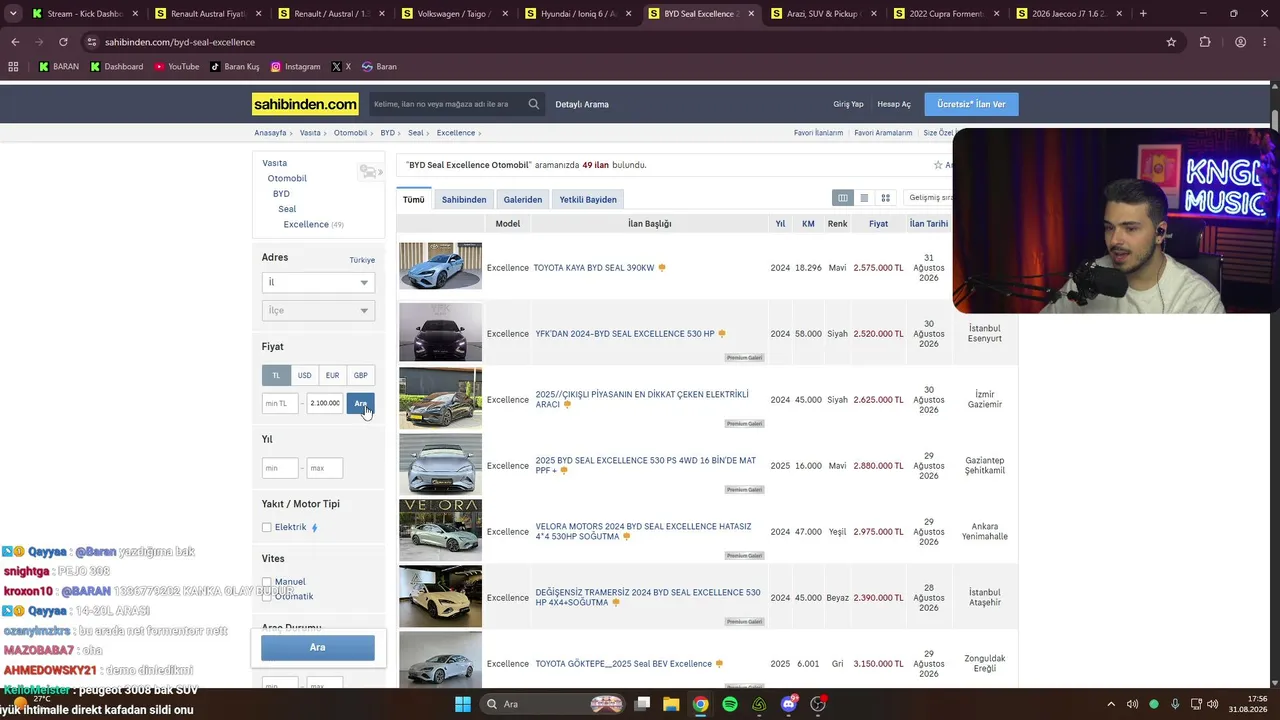Open the Gelişmiş sıralama sort dropdown

point(930,198)
